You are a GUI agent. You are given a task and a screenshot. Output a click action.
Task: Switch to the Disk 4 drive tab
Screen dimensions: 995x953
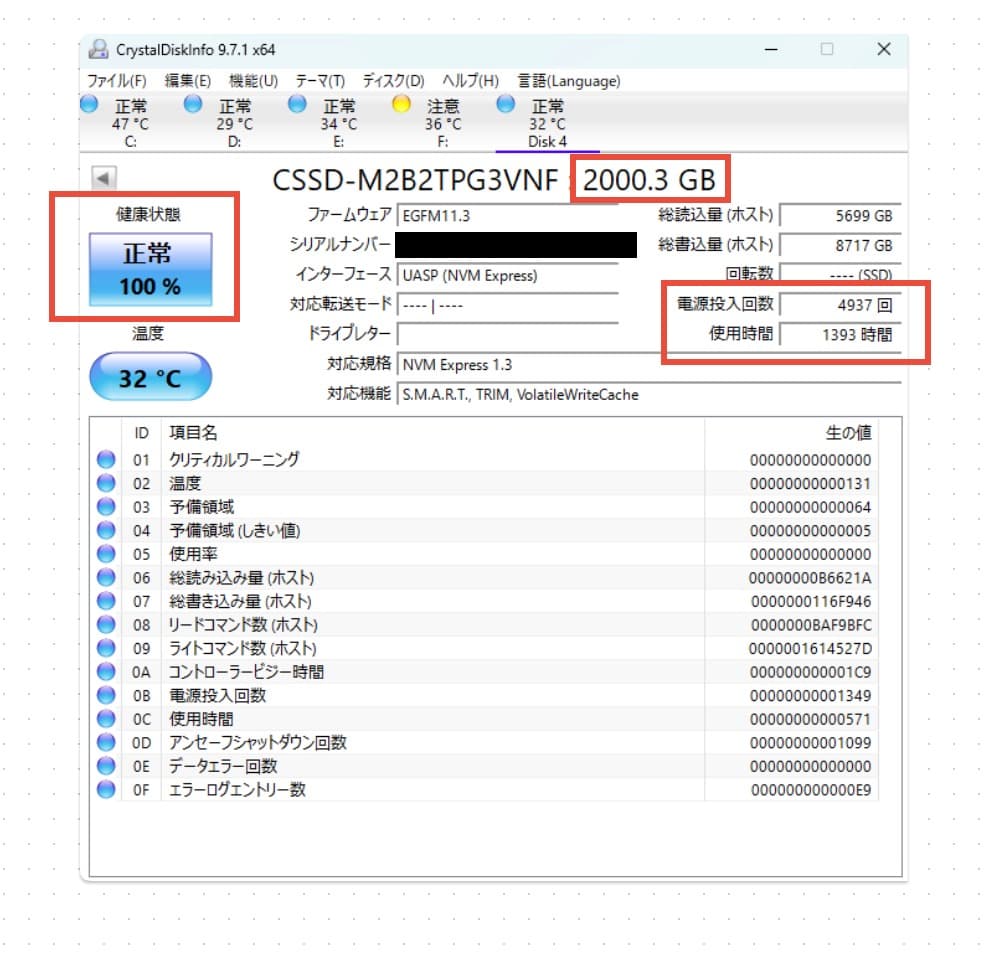(x=547, y=125)
